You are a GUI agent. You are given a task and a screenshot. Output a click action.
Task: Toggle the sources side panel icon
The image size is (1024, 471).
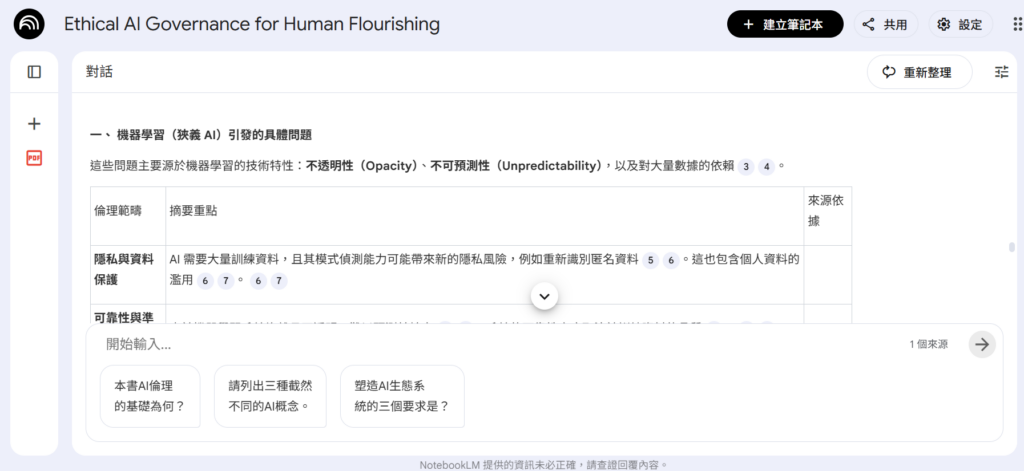pyautogui.click(x=34, y=72)
